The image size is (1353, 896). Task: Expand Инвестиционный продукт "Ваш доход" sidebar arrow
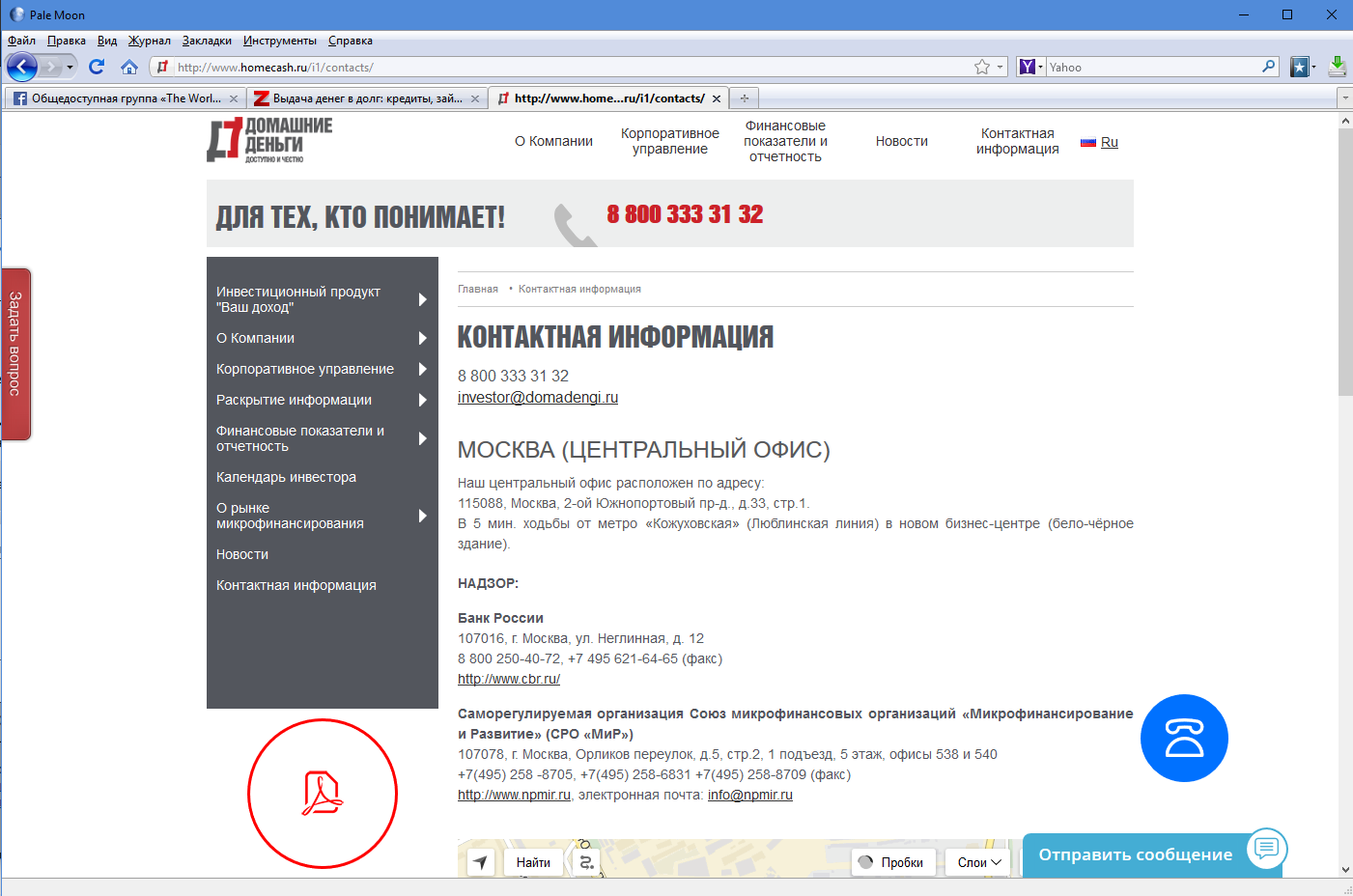tap(423, 299)
